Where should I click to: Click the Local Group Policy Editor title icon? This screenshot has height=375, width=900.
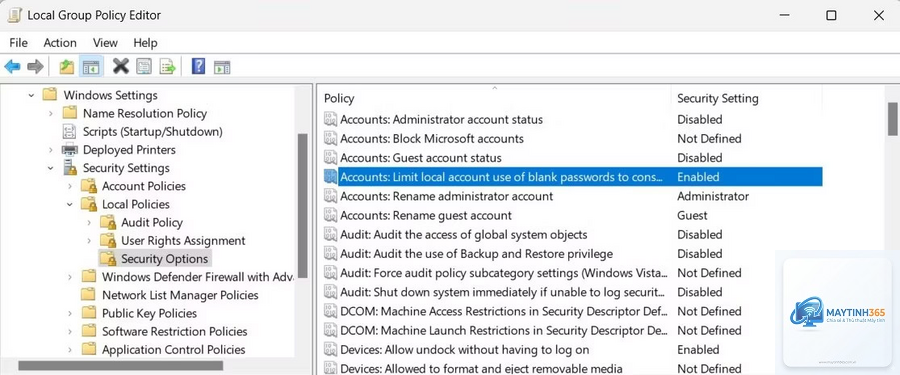(x=14, y=16)
